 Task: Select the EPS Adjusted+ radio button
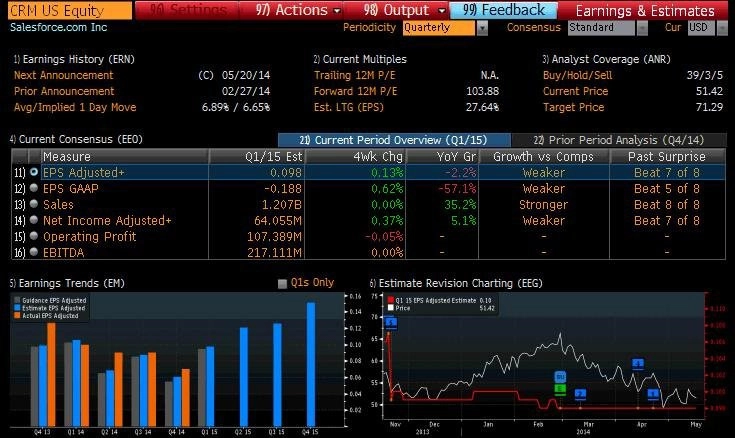pyautogui.click(x=34, y=172)
